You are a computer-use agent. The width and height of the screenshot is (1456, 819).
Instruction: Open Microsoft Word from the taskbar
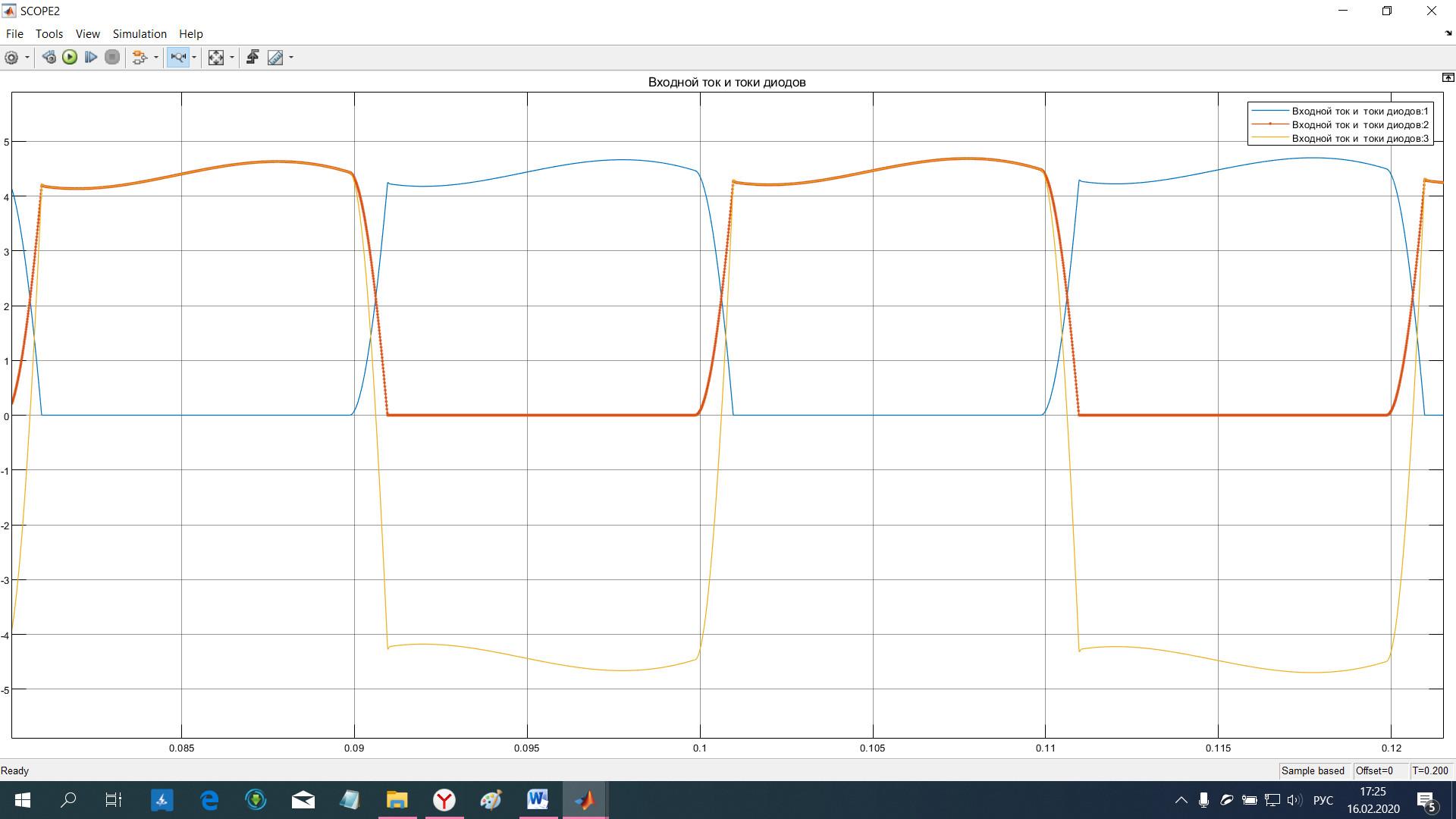538,799
